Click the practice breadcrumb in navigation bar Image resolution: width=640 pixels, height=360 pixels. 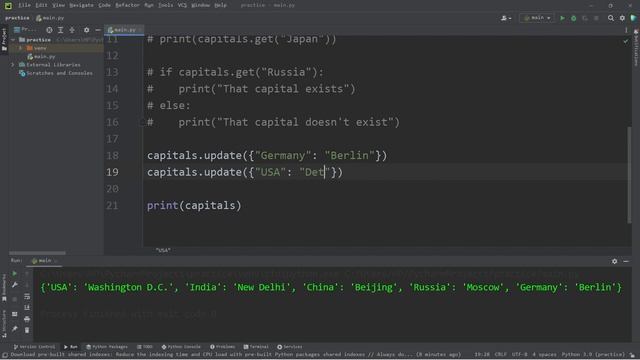click(x=17, y=18)
